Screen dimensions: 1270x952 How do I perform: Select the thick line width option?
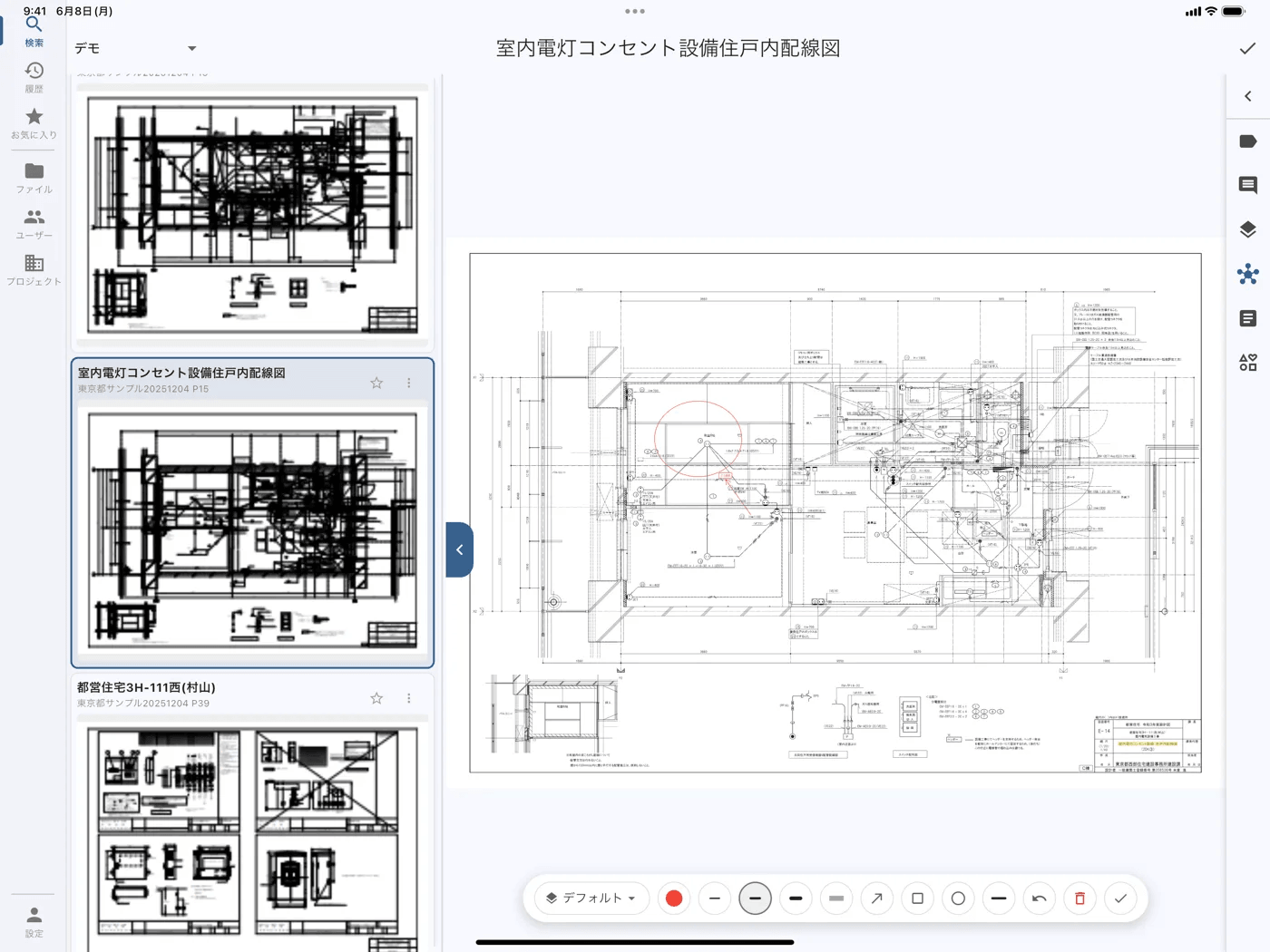point(796,899)
